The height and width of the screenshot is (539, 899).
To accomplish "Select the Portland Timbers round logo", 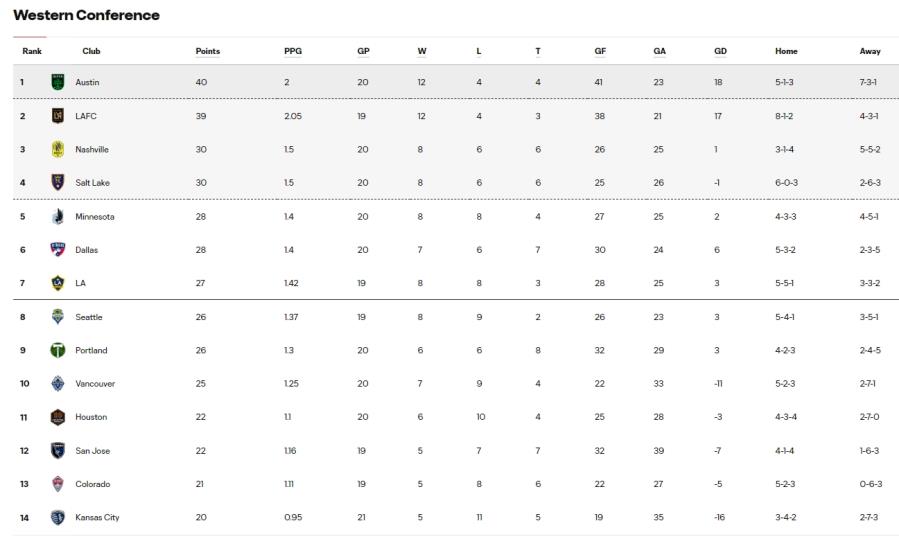I will 58,350.
